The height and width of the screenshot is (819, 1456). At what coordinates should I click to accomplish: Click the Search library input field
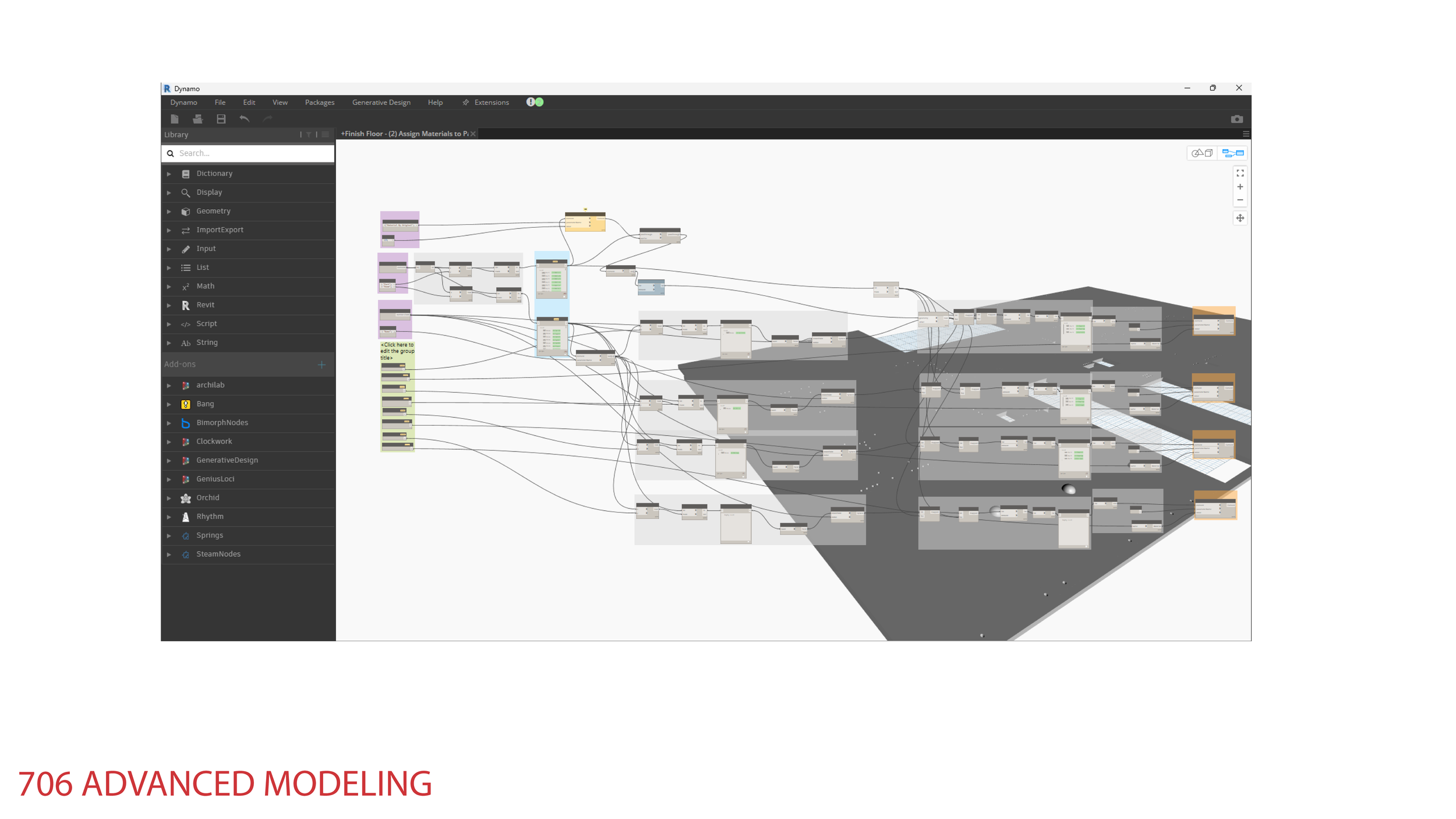point(248,152)
